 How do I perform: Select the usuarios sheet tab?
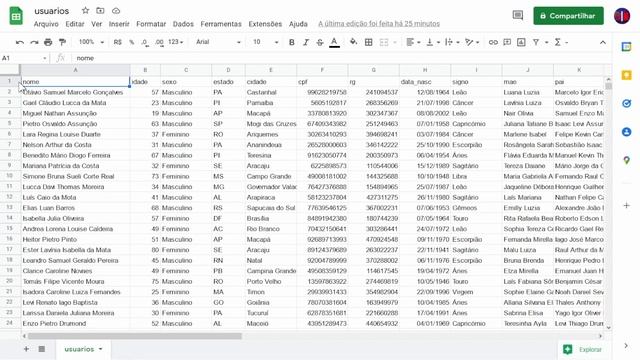(x=83, y=349)
